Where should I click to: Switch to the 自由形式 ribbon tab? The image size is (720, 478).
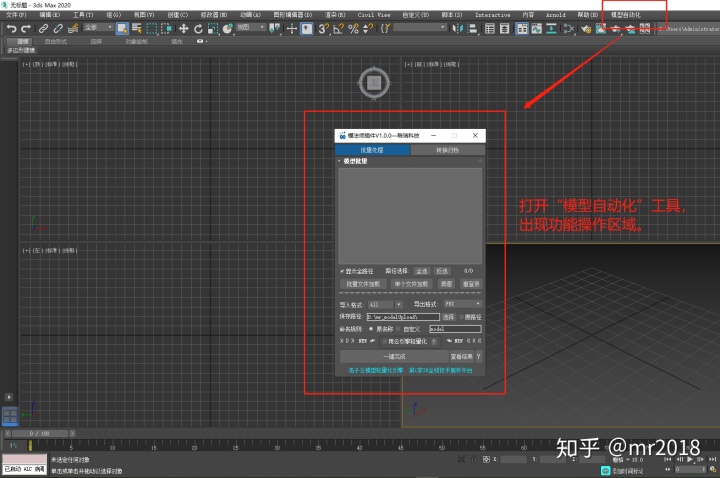click(x=56, y=41)
